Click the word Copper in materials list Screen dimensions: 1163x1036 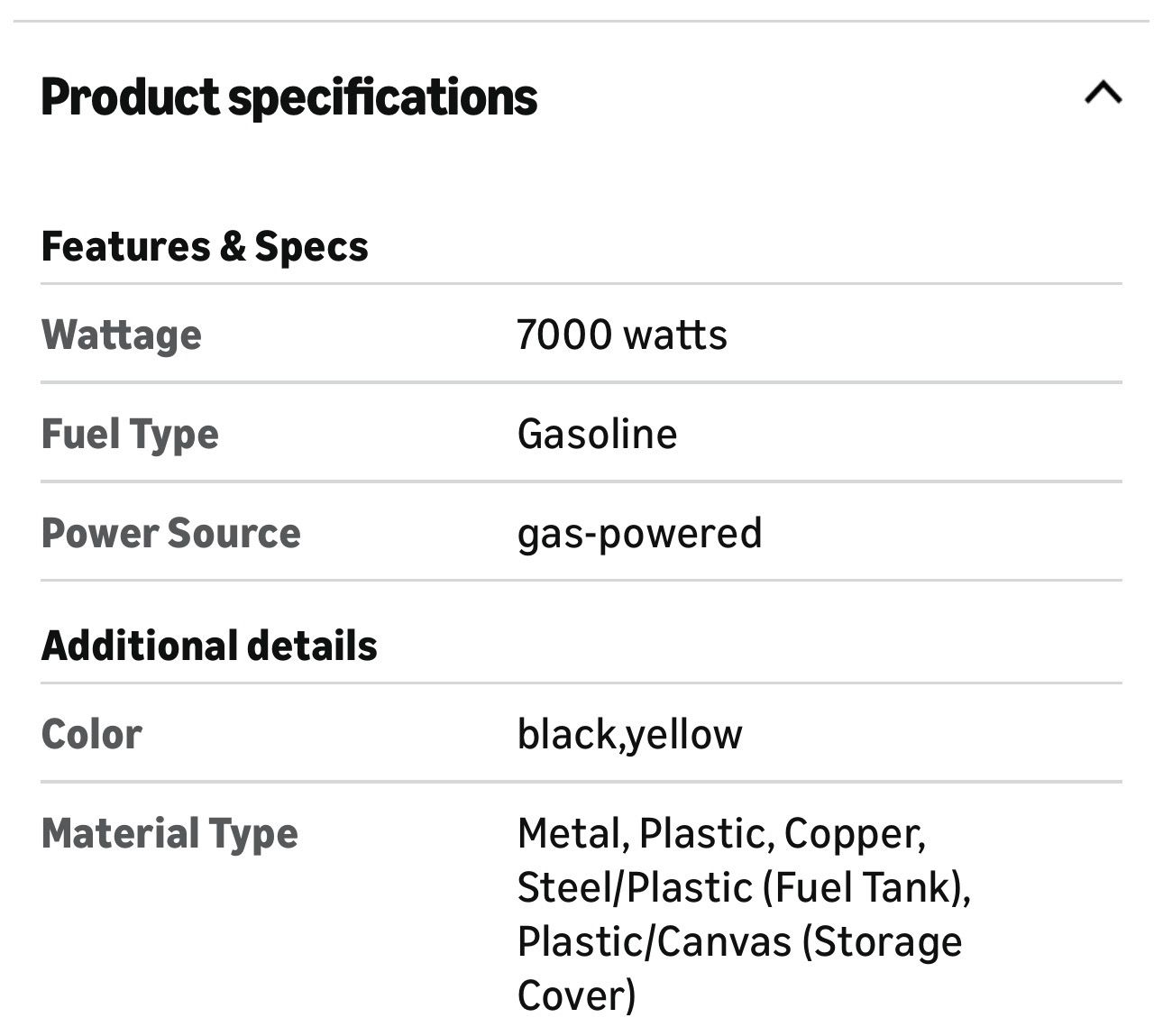point(853,833)
